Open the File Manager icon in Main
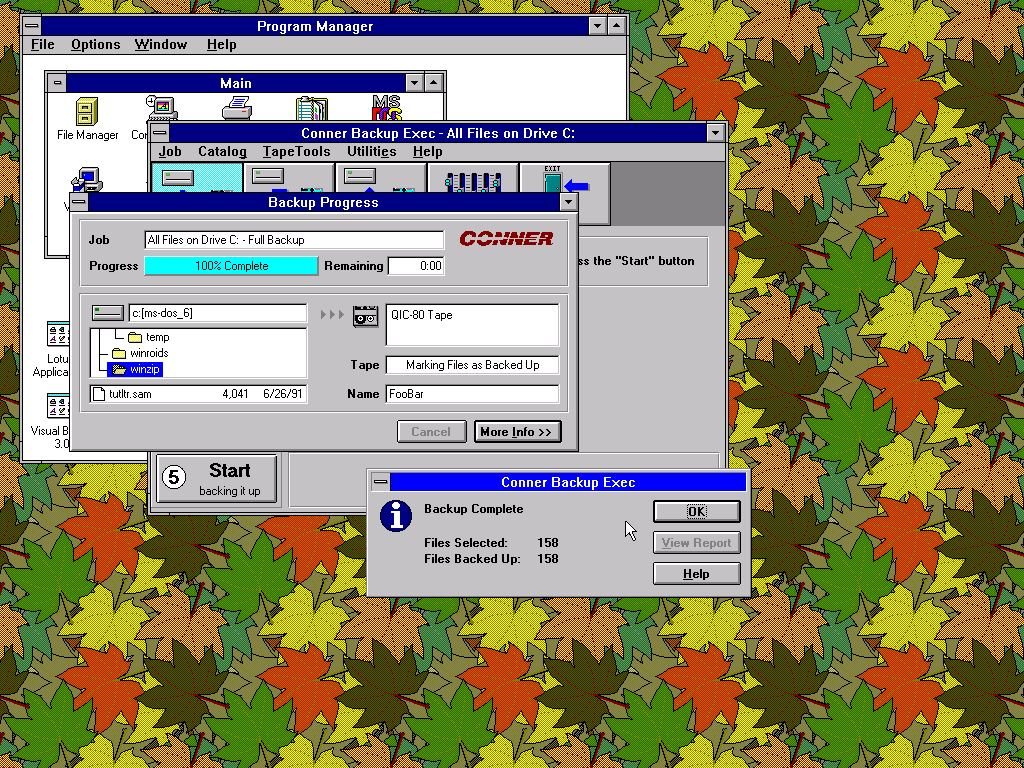Image resolution: width=1024 pixels, height=768 pixels. [x=87, y=112]
